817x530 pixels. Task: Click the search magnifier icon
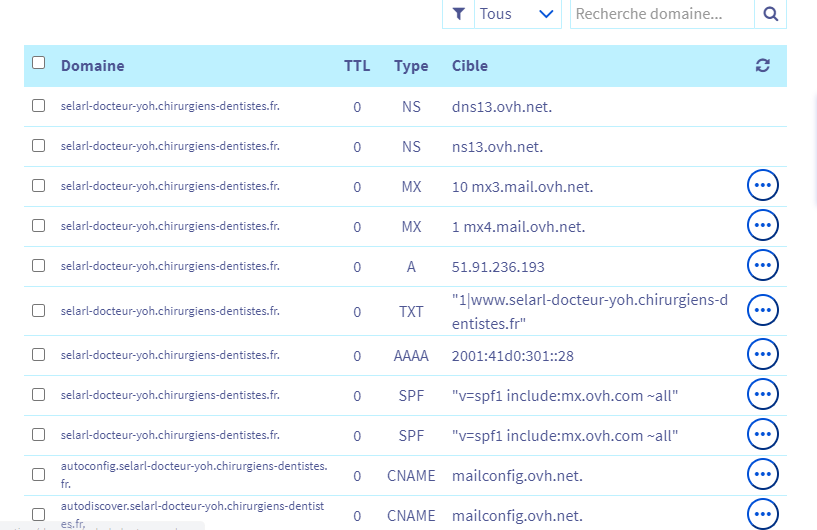coord(770,14)
